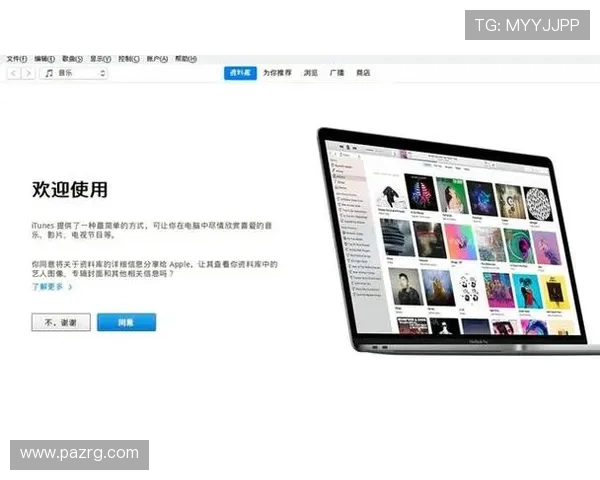Open the 编辑(E) menu

pos(44,59)
